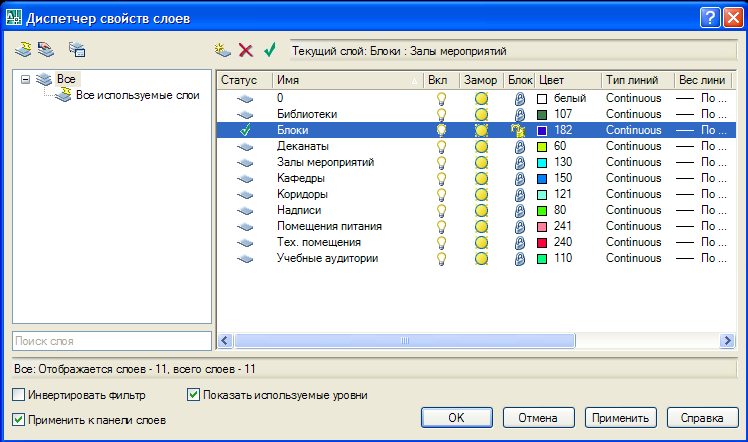Click the status icon of Кафедры layer
The image size is (748, 442).
pyautogui.click(x=245, y=179)
